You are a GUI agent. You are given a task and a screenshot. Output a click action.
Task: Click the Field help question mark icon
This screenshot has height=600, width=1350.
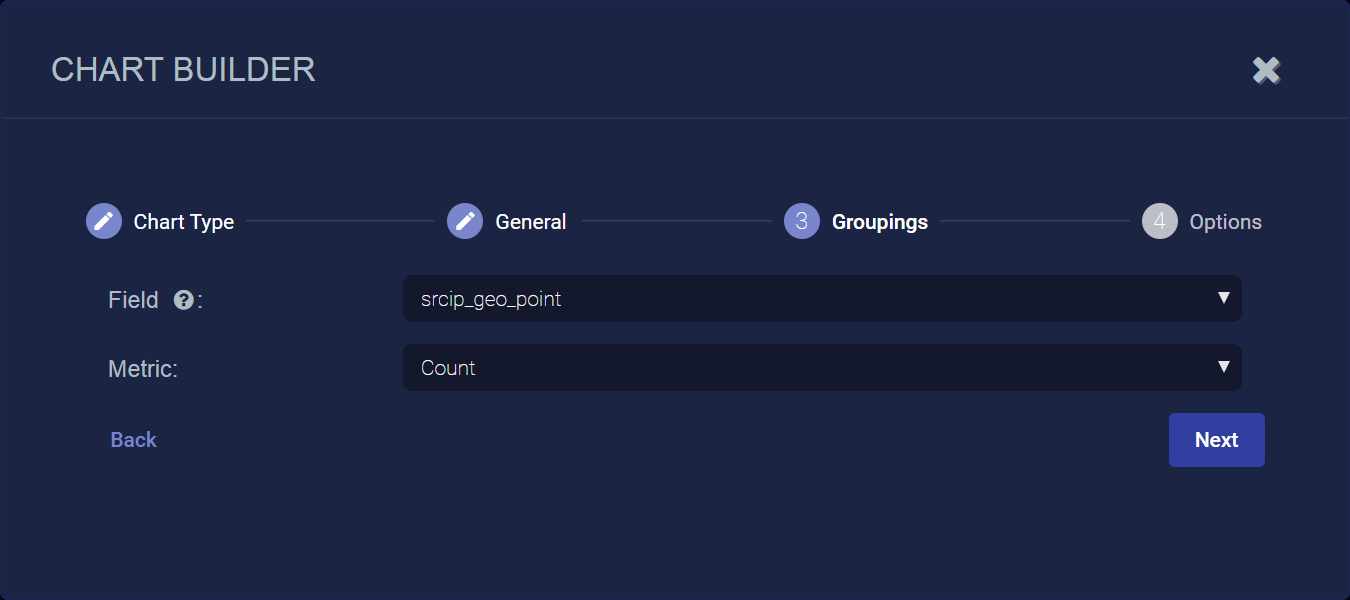pos(183,300)
